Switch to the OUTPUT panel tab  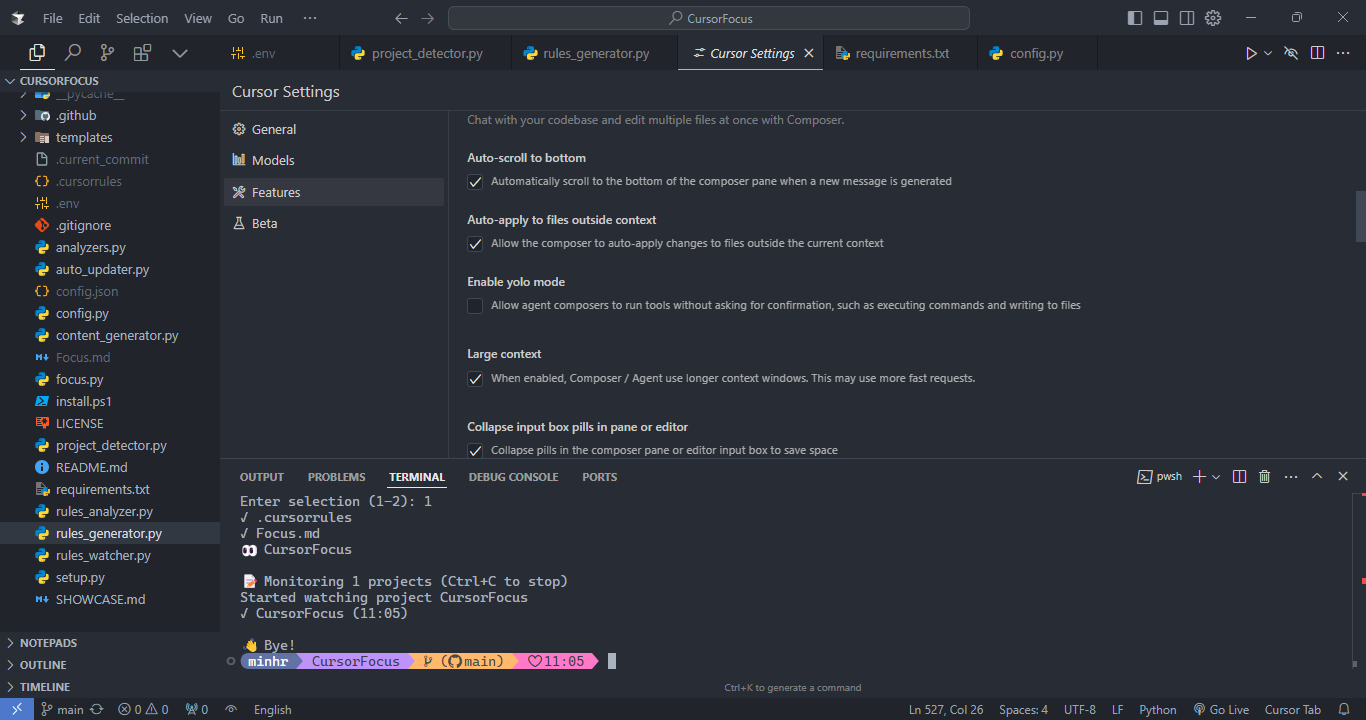point(262,477)
